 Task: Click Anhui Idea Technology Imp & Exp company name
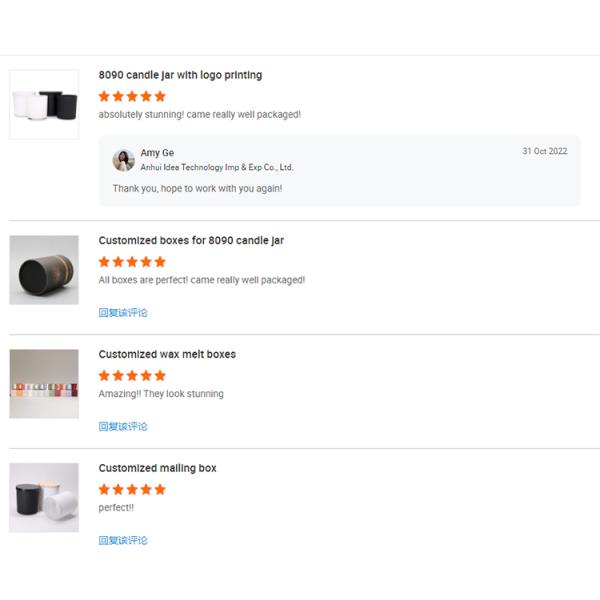coord(217,167)
